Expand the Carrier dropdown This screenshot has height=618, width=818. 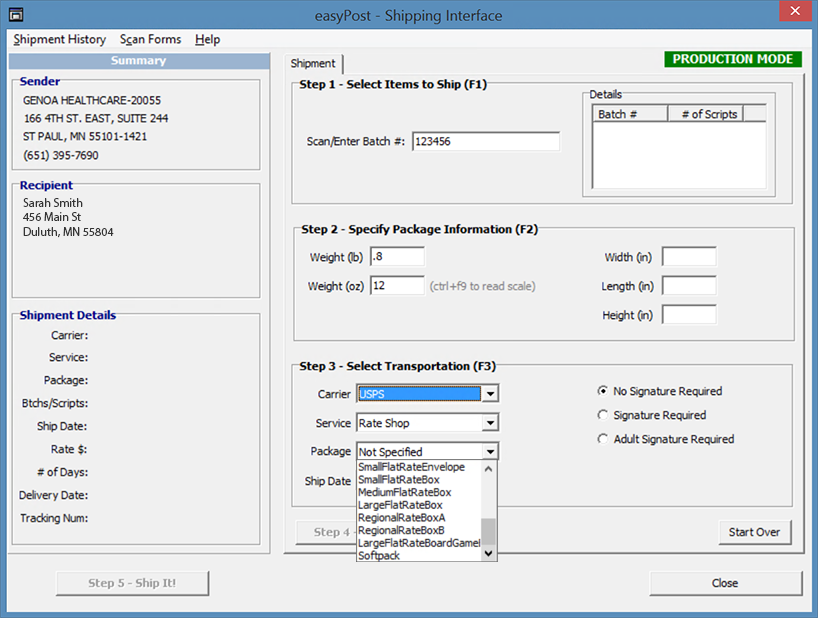click(489, 394)
